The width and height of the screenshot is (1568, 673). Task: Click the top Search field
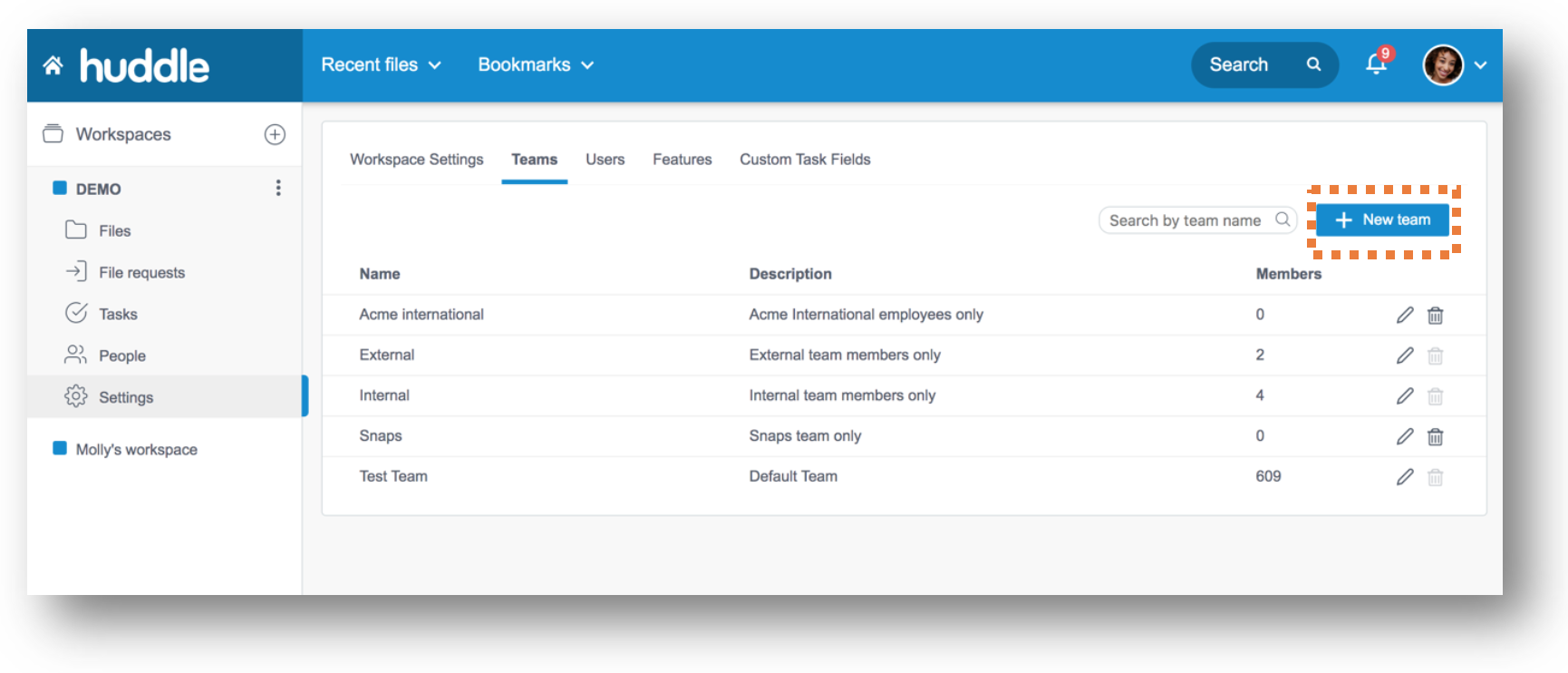[1264, 65]
